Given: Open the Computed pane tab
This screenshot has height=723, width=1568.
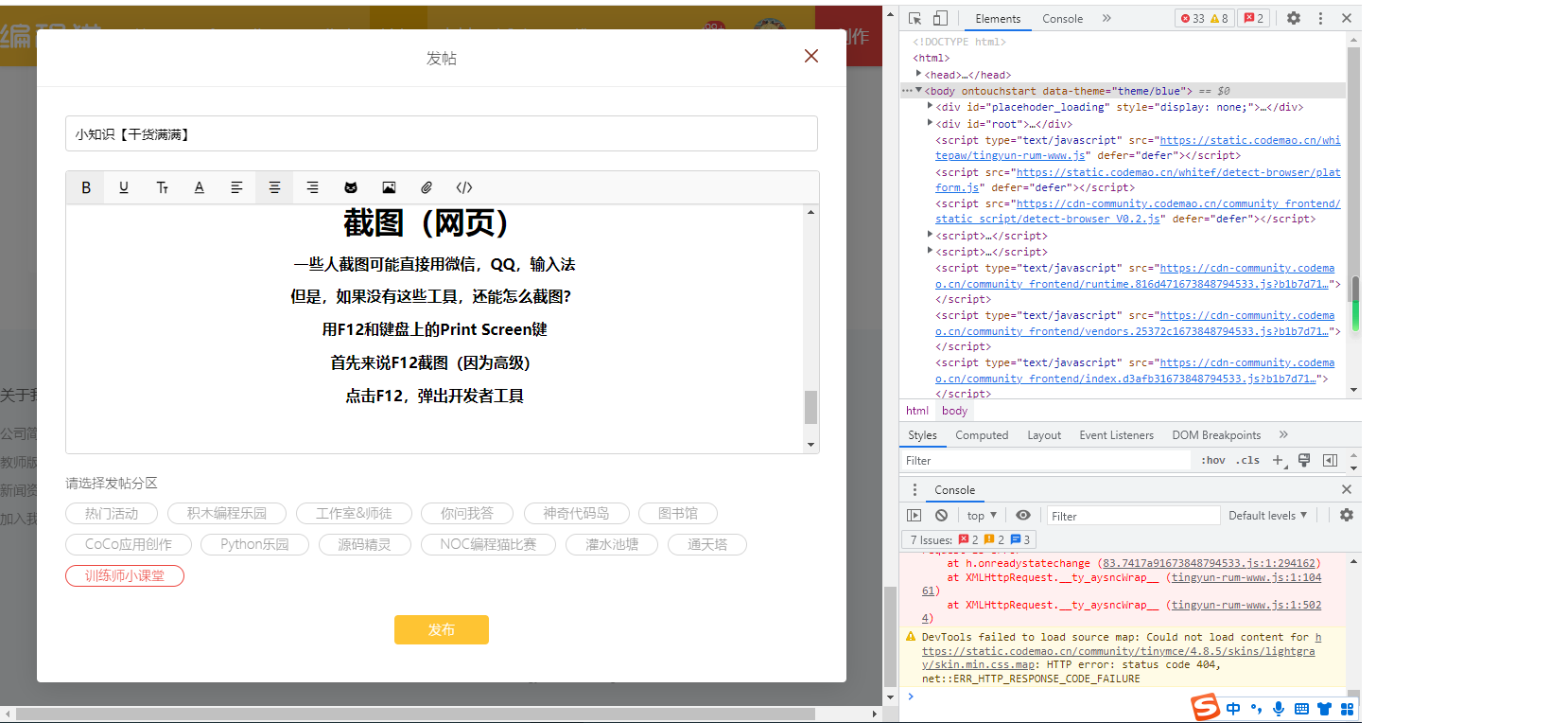Looking at the screenshot, I should pyautogui.click(x=982, y=435).
